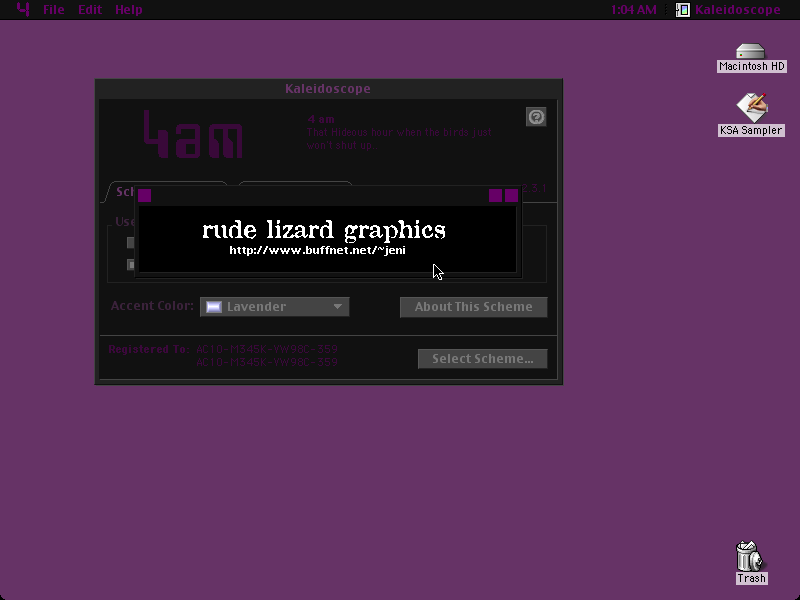The width and height of the screenshot is (800, 600).
Task: Click the Kaleidoscope window title bar
Action: 329,88
